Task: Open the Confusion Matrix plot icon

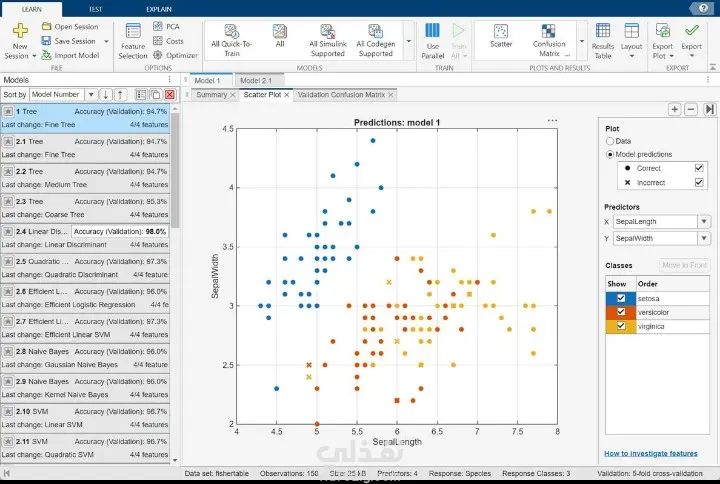Action: tap(548, 31)
